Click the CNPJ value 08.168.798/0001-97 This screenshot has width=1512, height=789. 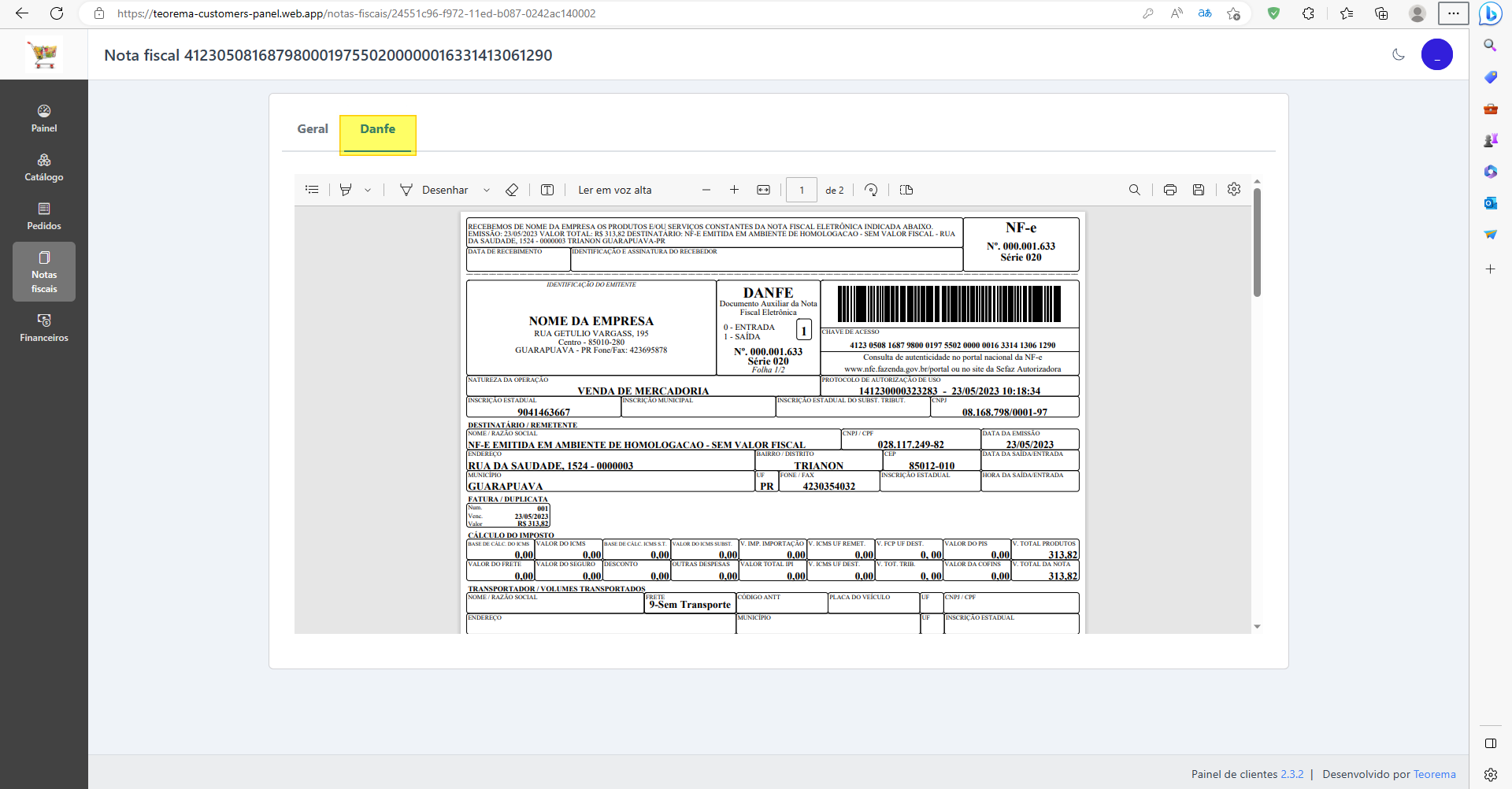click(1005, 412)
